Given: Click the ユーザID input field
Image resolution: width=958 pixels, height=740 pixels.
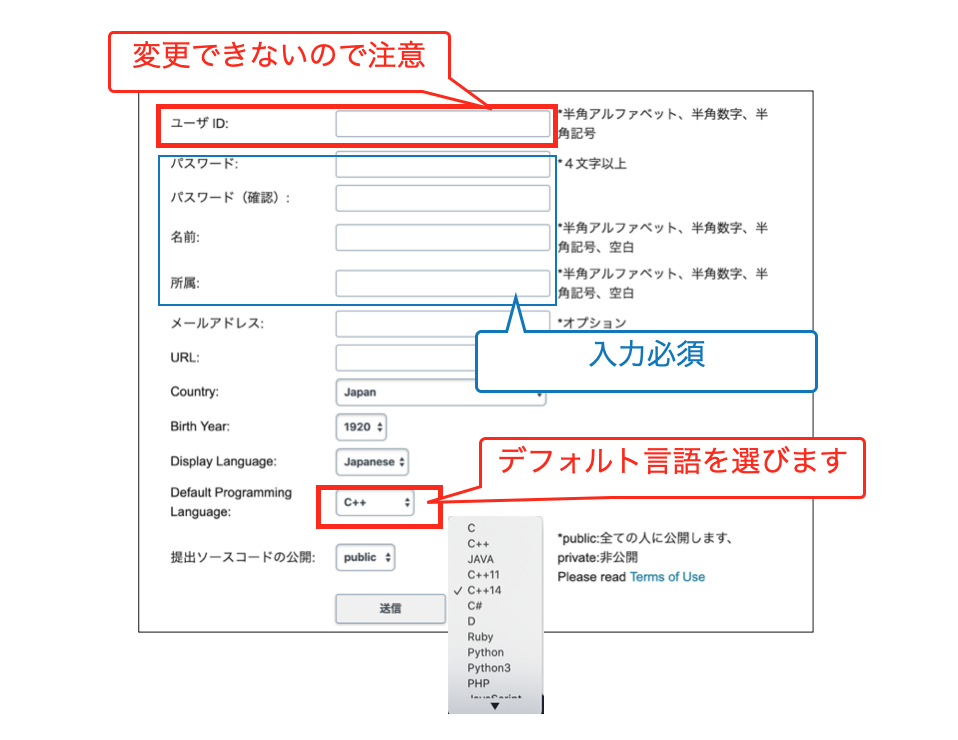Looking at the screenshot, I should click(443, 123).
